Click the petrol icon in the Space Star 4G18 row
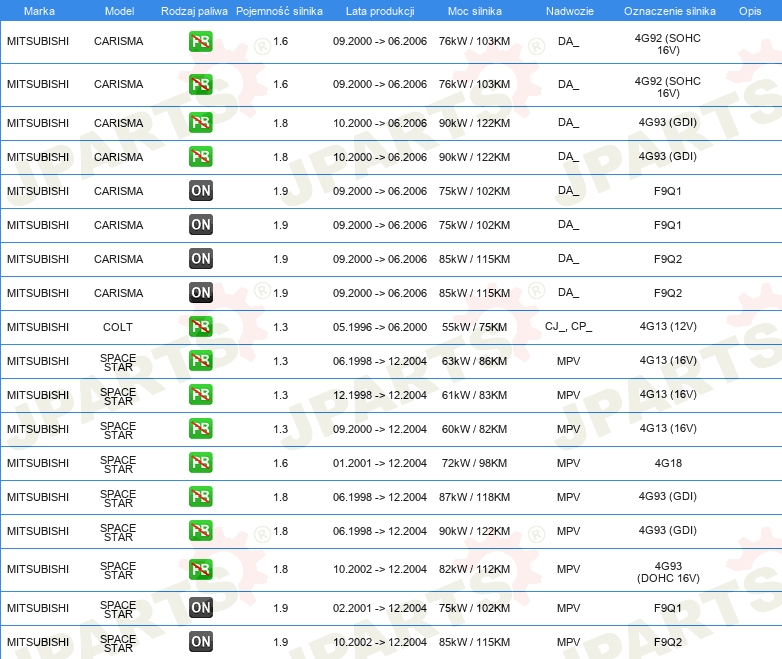This screenshot has height=659, width=782. click(201, 463)
